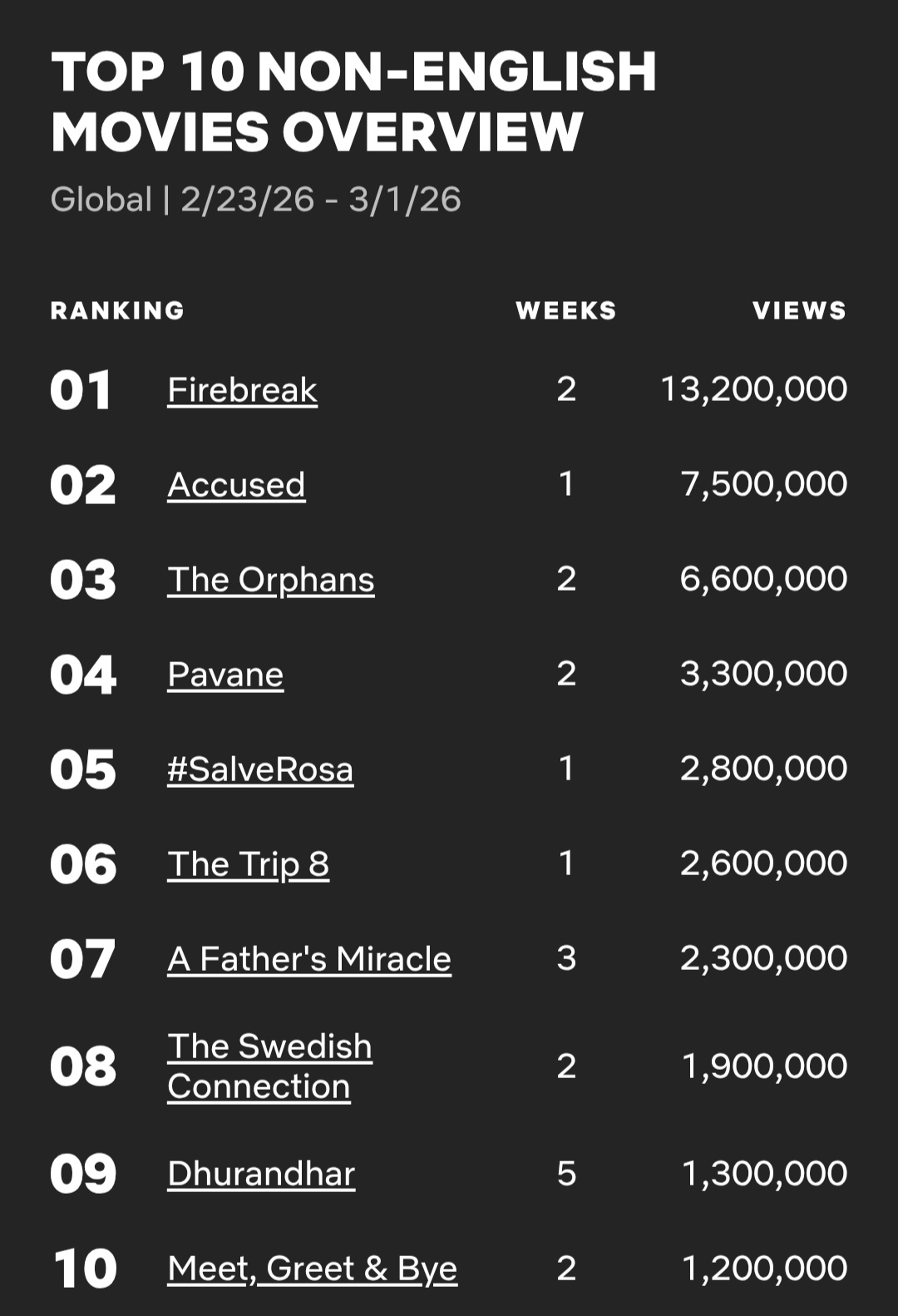Image resolution: width=898 pixels, height=1316 pixels.
Task: Click The Orphans title link
Action: tap(270, 580)
